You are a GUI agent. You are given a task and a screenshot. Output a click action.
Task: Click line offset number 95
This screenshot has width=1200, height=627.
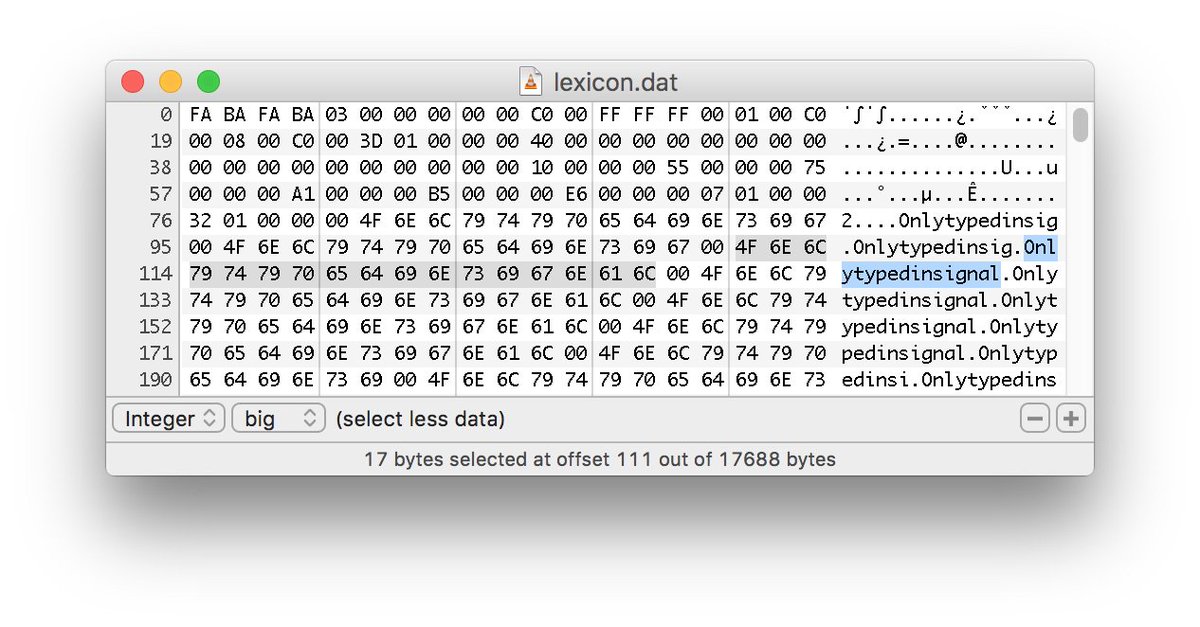[161, 247]
